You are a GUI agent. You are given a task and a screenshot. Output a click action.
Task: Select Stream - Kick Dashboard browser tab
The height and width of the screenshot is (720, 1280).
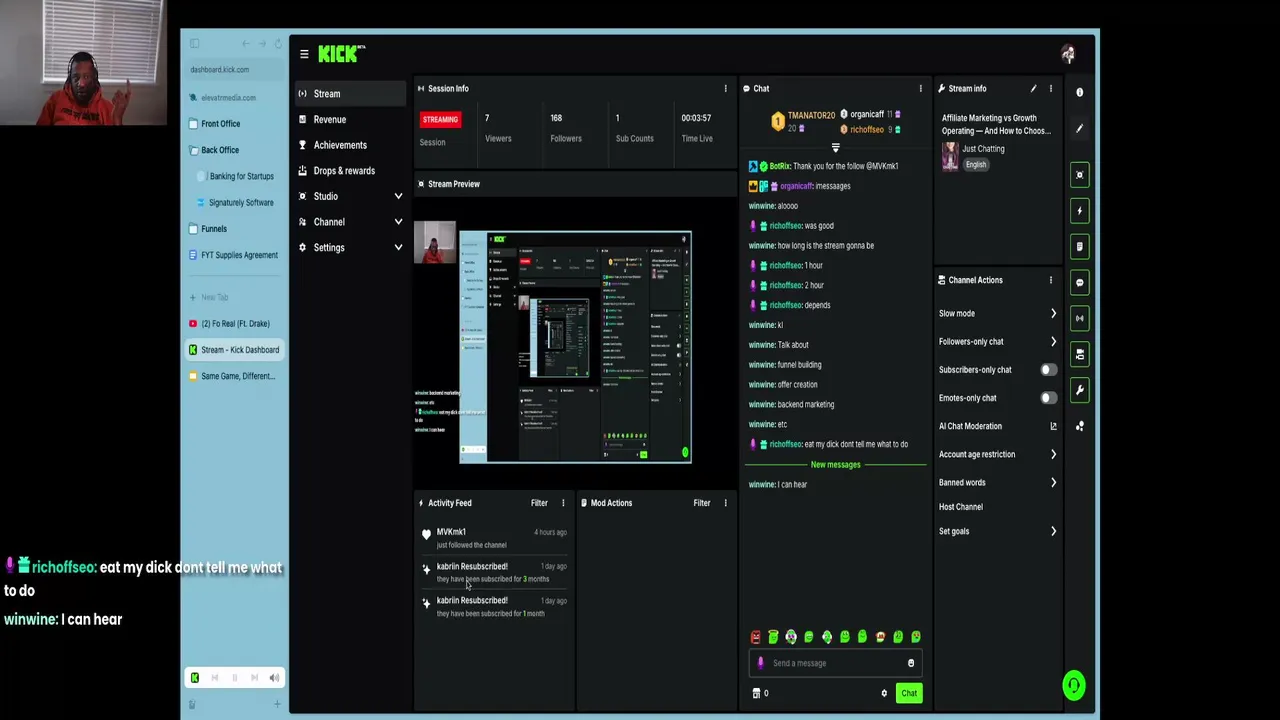[235, 350]
